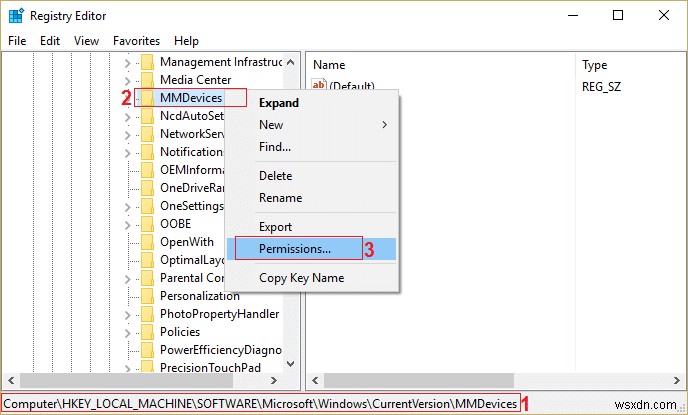
Task: Click the Notifications folder icon
Action: point(147,152)
